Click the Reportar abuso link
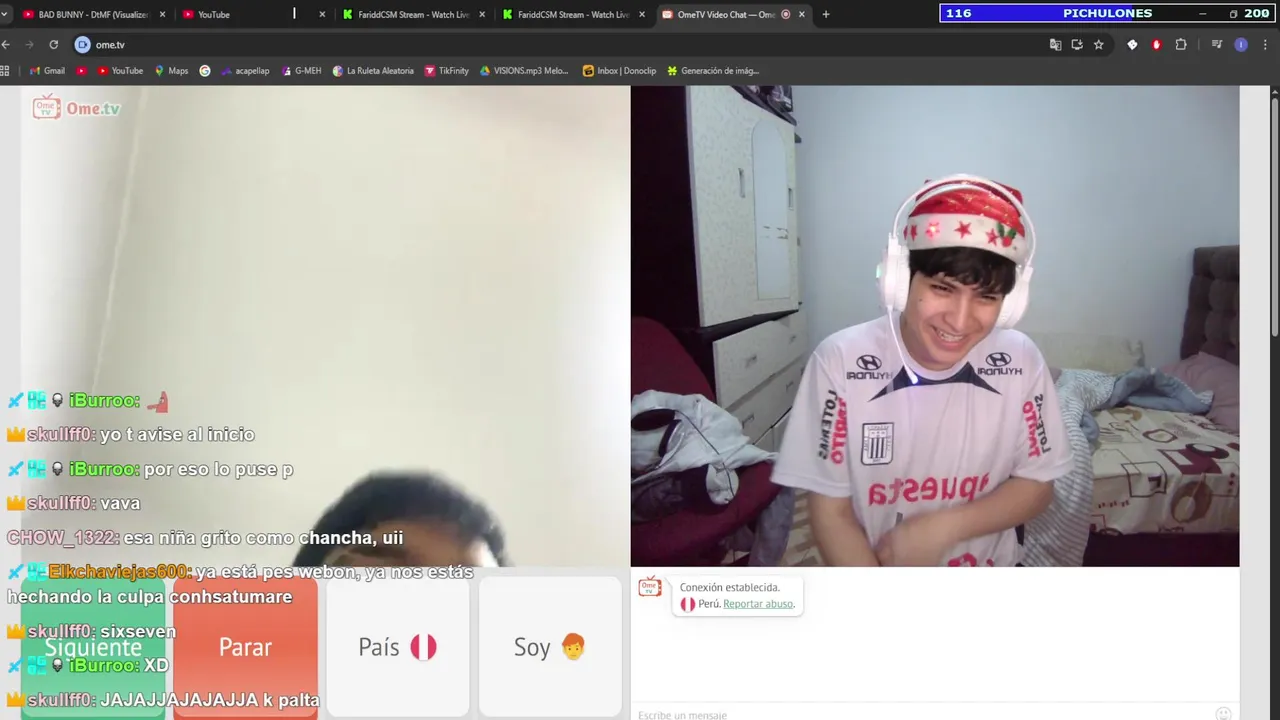The width and height of the screenshot is (1280, 720). 758,604
